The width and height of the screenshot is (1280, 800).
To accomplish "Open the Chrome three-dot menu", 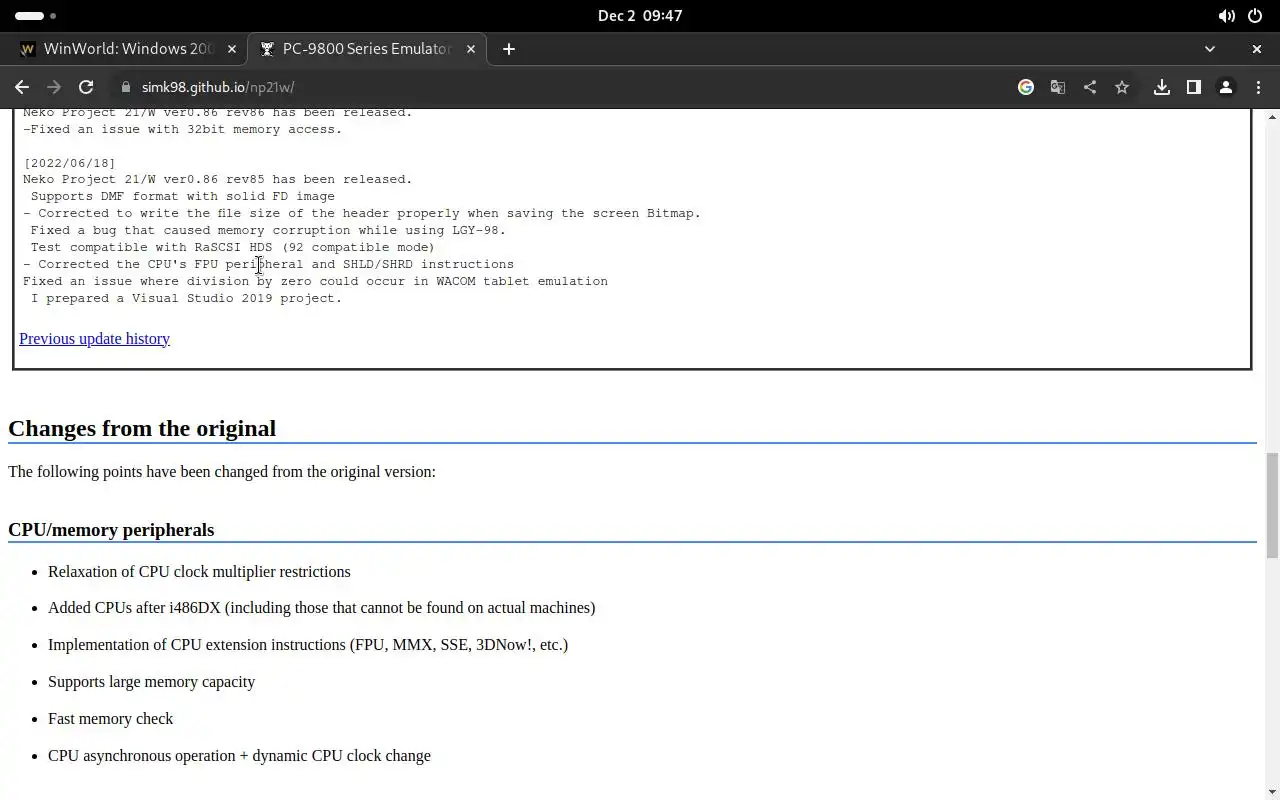I will tap(1259, 87).
